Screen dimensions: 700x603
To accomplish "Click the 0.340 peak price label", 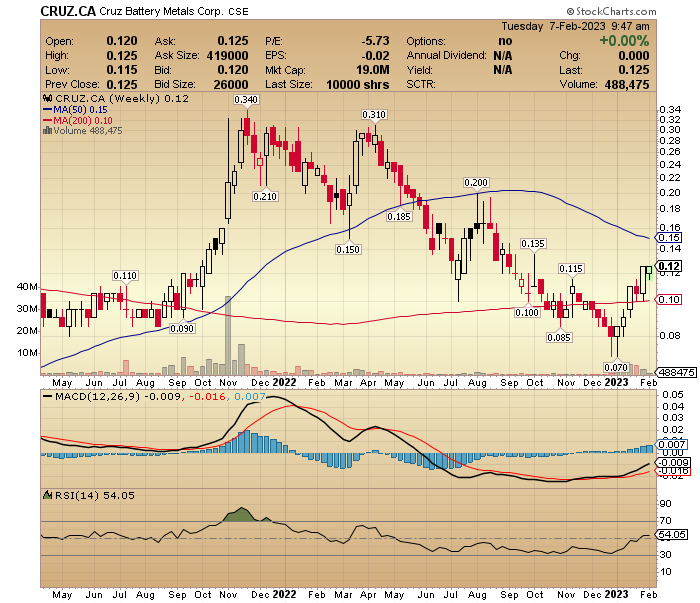I will click(246, 100).
